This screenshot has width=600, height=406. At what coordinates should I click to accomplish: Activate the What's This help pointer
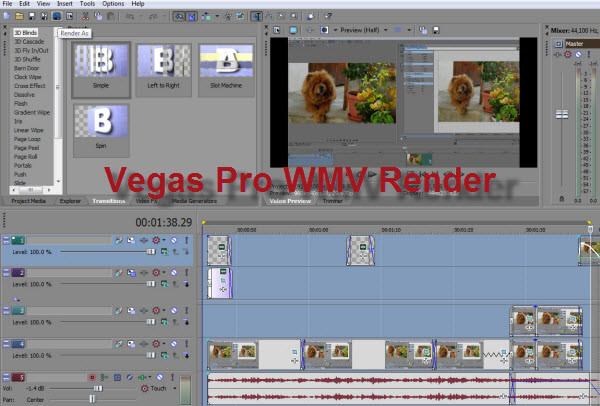click(x=328, y=16)
